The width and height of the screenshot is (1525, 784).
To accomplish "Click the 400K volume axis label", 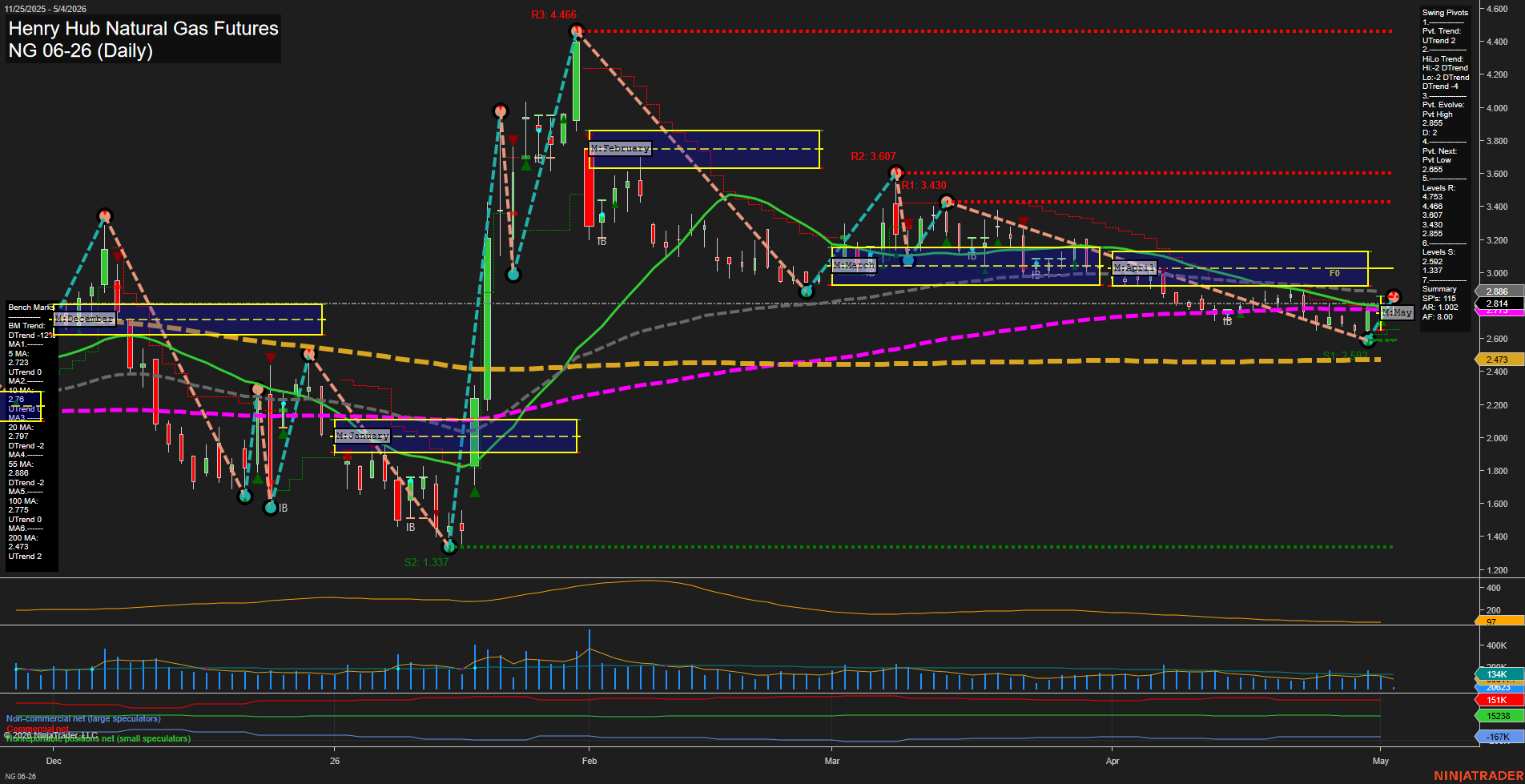I will [1497, 645].
